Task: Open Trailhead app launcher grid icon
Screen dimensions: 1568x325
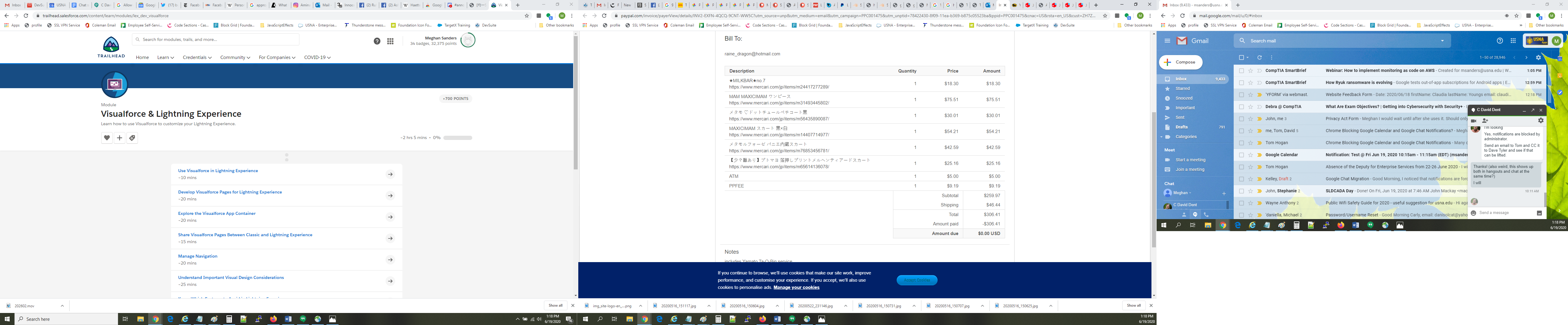Action: 390,41
